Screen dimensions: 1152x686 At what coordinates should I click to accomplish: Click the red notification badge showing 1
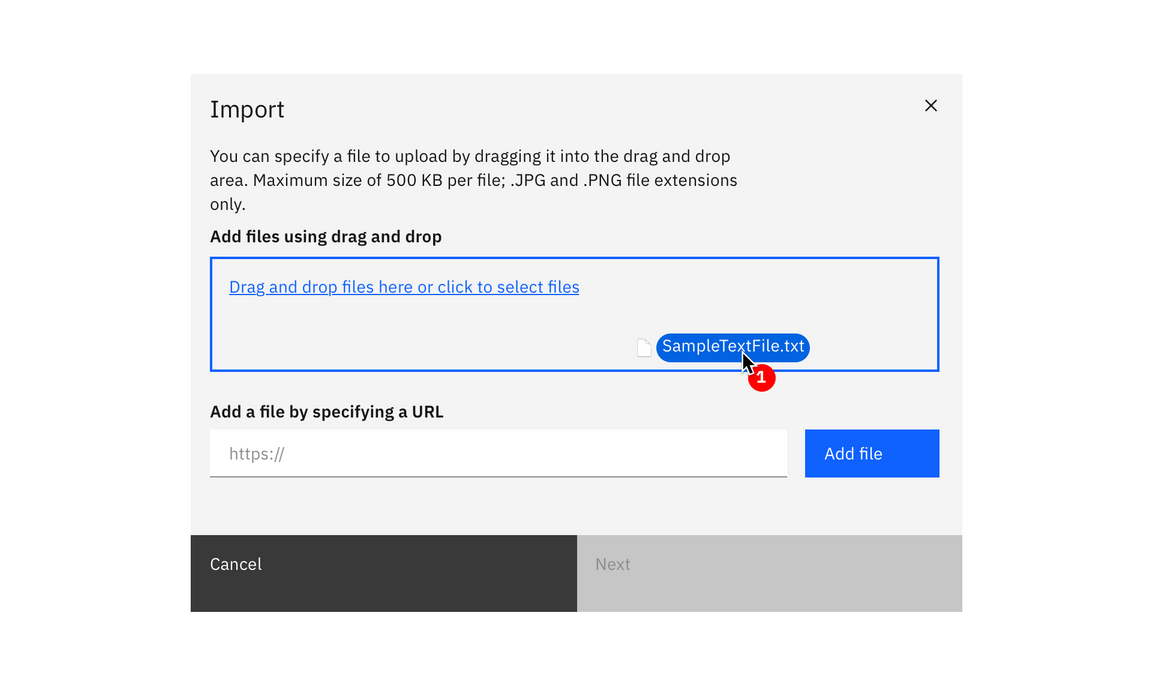click(x=761, y=377)
